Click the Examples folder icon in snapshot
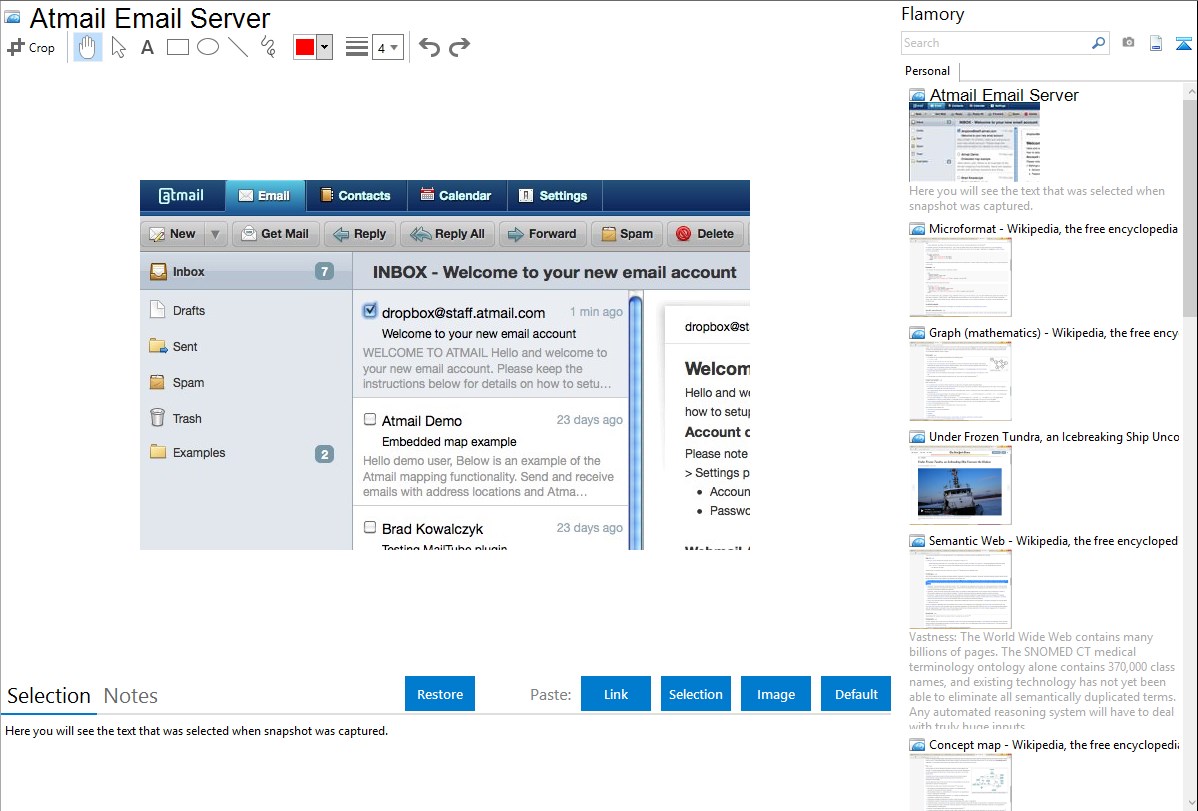This screenshot has height=811, width=1198. coord(158,452)
